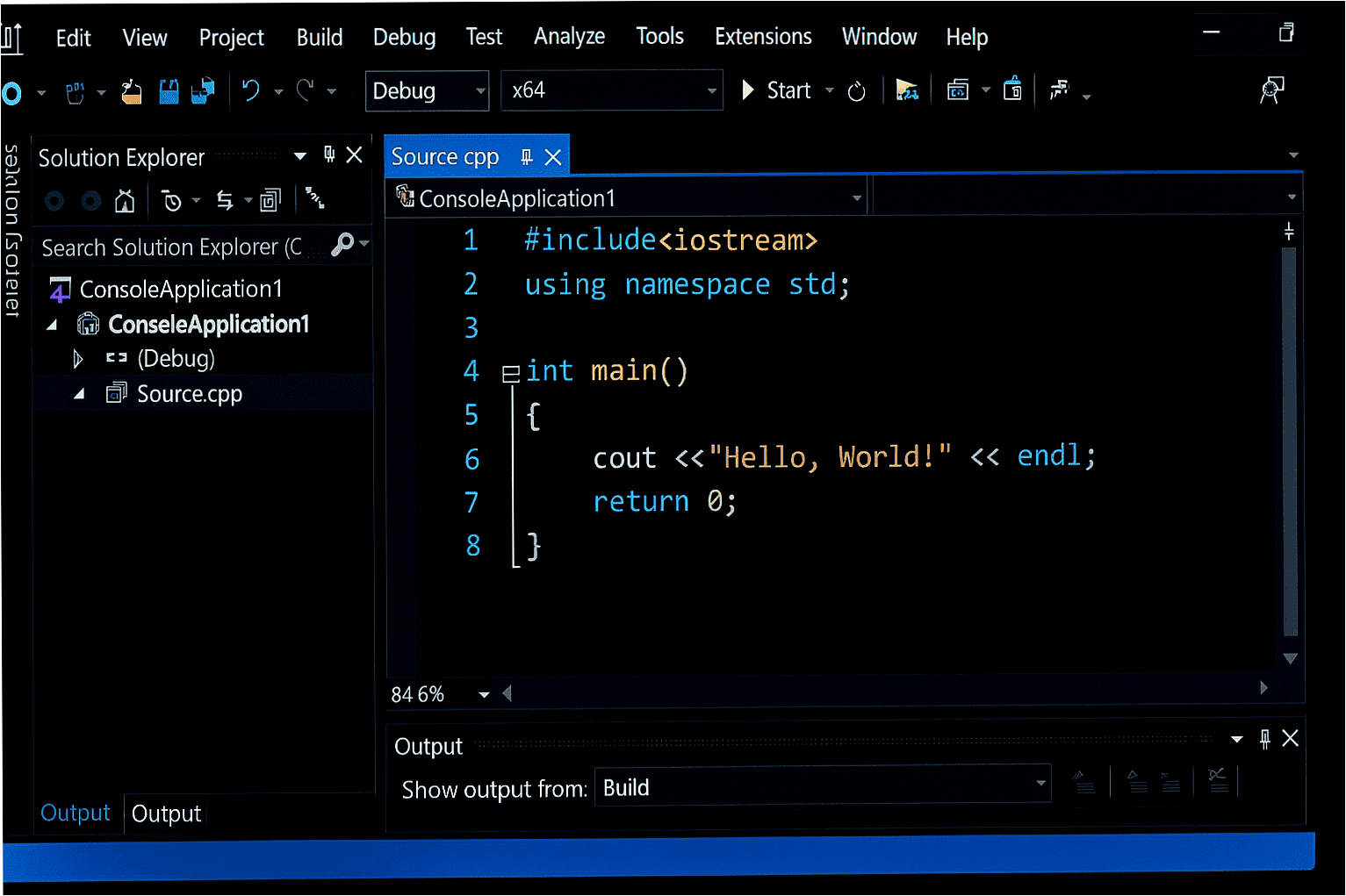Screen dimensions: 1346x896
Task: Collapse the main() function outline box
Action: pyautogui.click(x=511, y=374)
